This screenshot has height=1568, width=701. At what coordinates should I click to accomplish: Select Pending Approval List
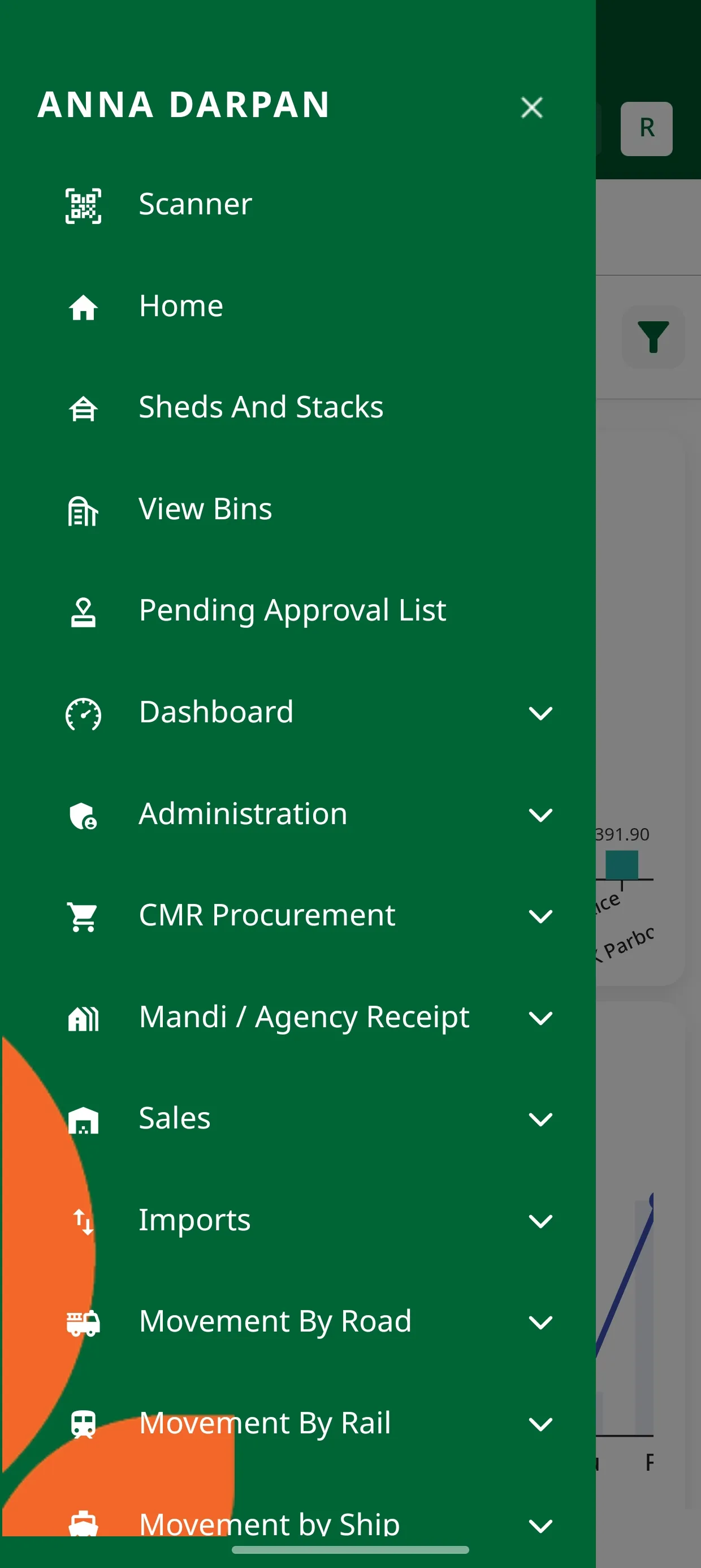coord(292,610)
